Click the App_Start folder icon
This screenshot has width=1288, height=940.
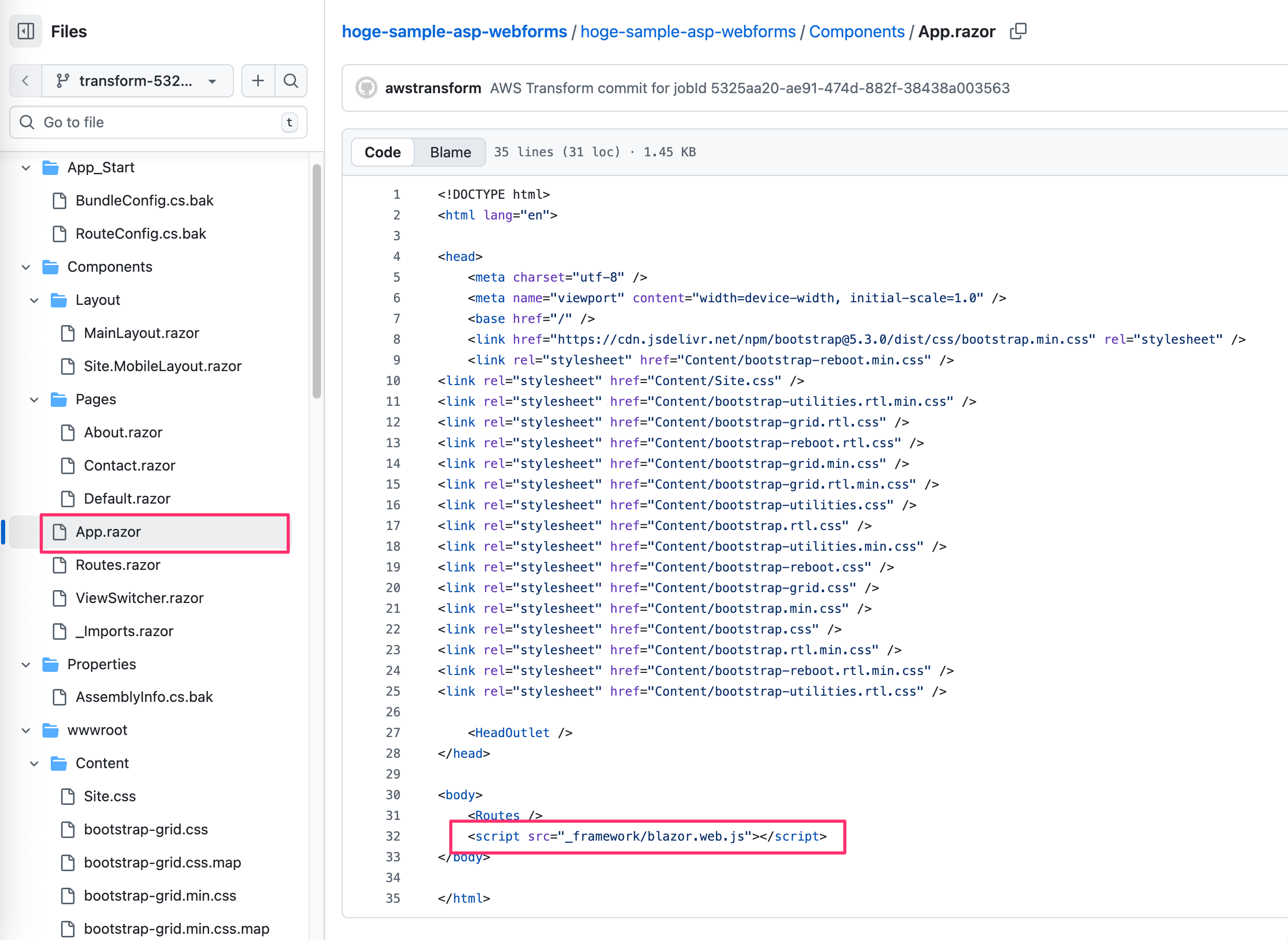[51, 167]
